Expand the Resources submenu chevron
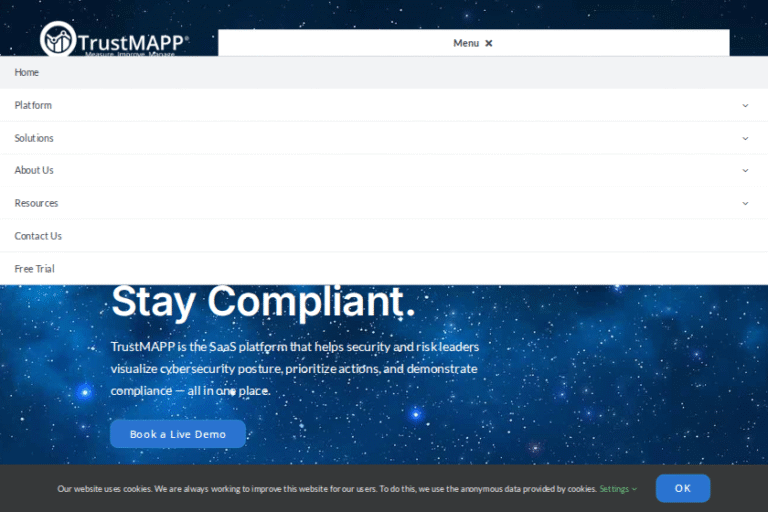The image size is (768, 512). coord(745,203)
